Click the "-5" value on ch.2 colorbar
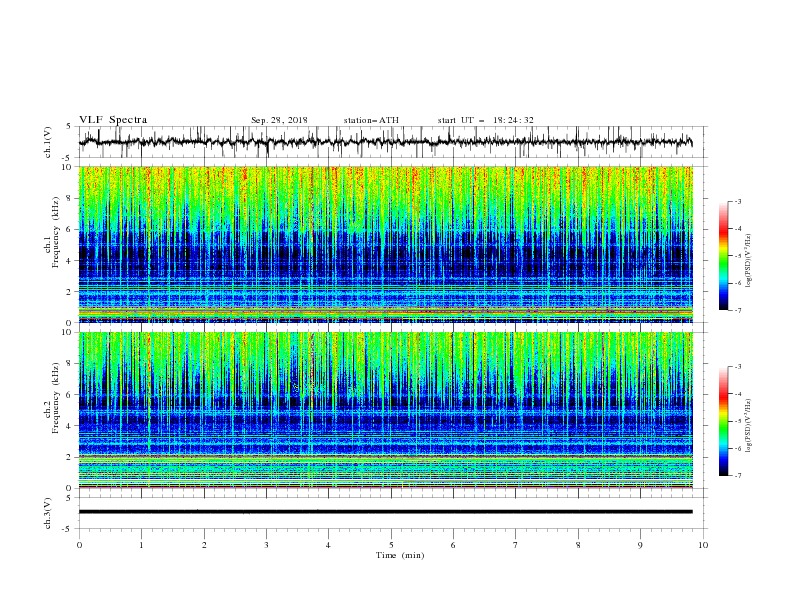This screenshot has width=792, height=612. tap(738, 421)
